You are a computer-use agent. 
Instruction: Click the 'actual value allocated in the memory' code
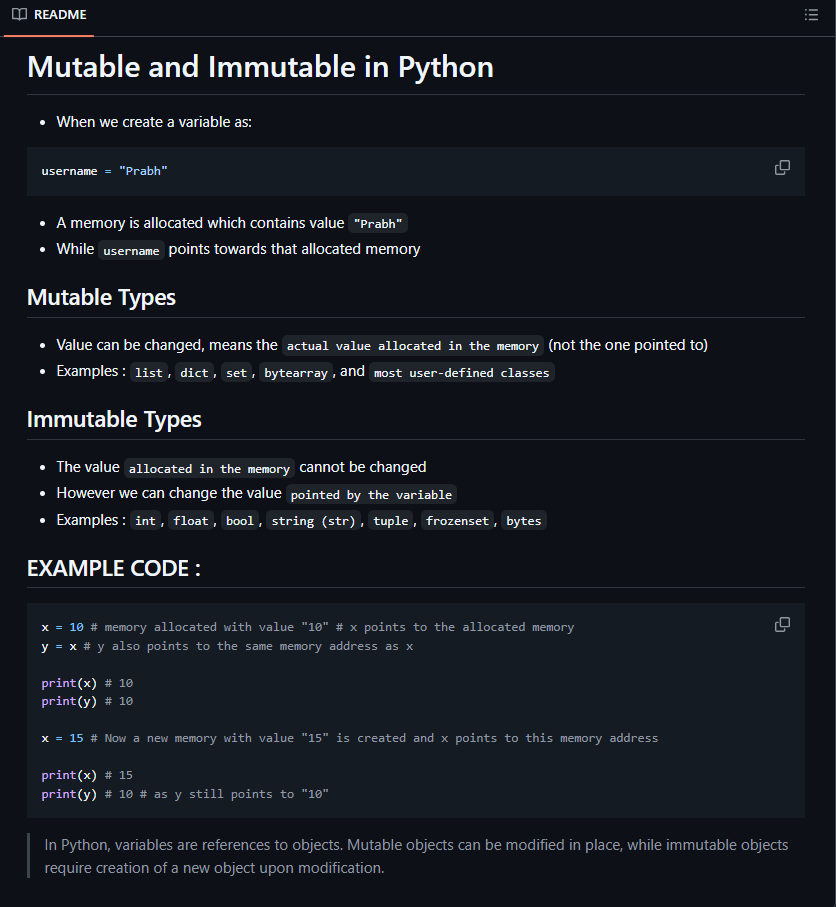click(413, 346)
